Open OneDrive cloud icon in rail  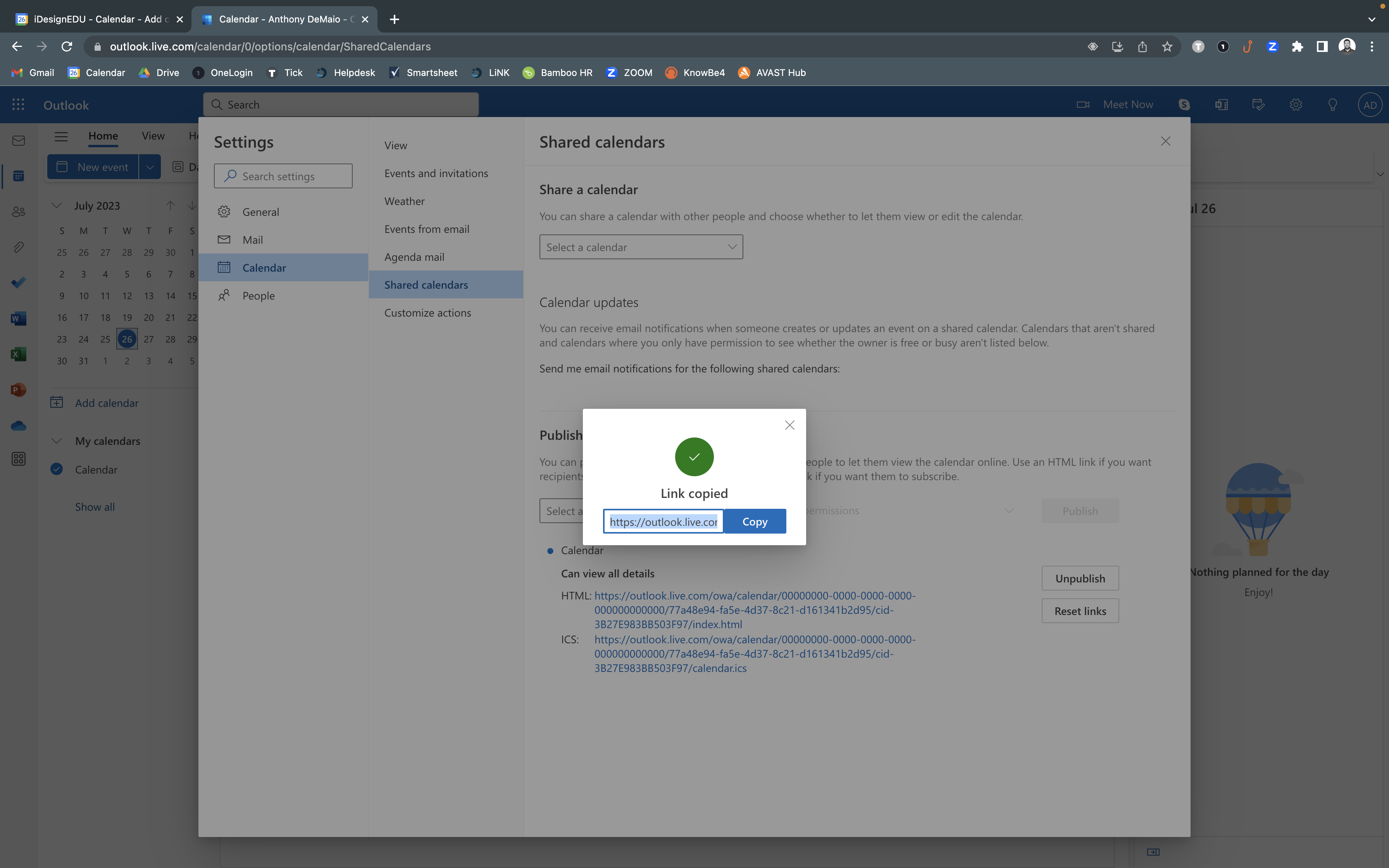[x=18, y=425]
